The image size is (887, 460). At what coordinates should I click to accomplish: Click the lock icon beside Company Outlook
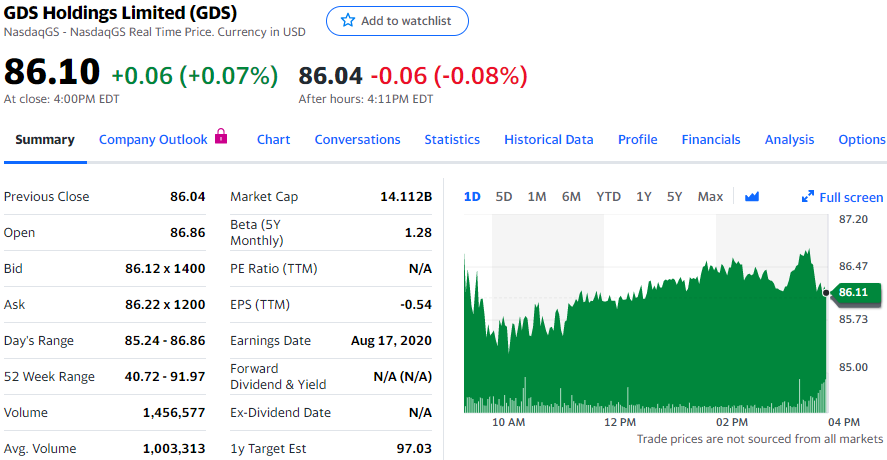[221, 137]
